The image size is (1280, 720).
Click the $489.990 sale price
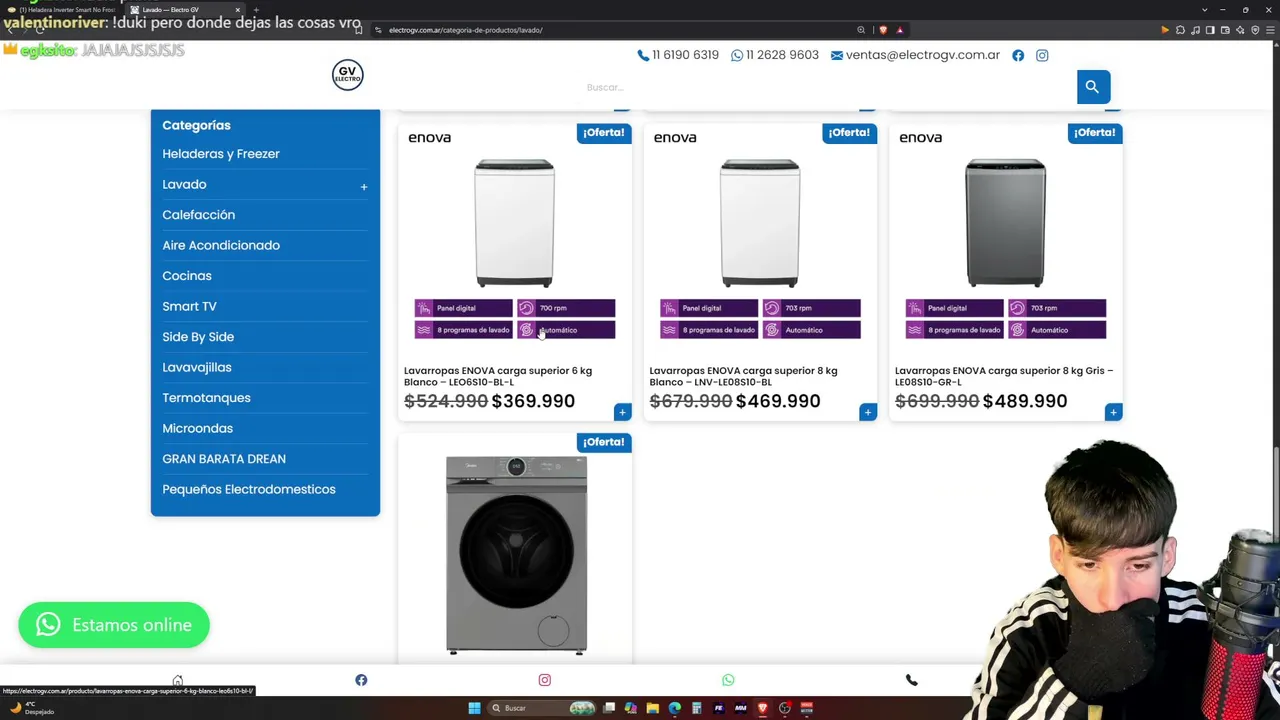click(x=1024, y=401)
